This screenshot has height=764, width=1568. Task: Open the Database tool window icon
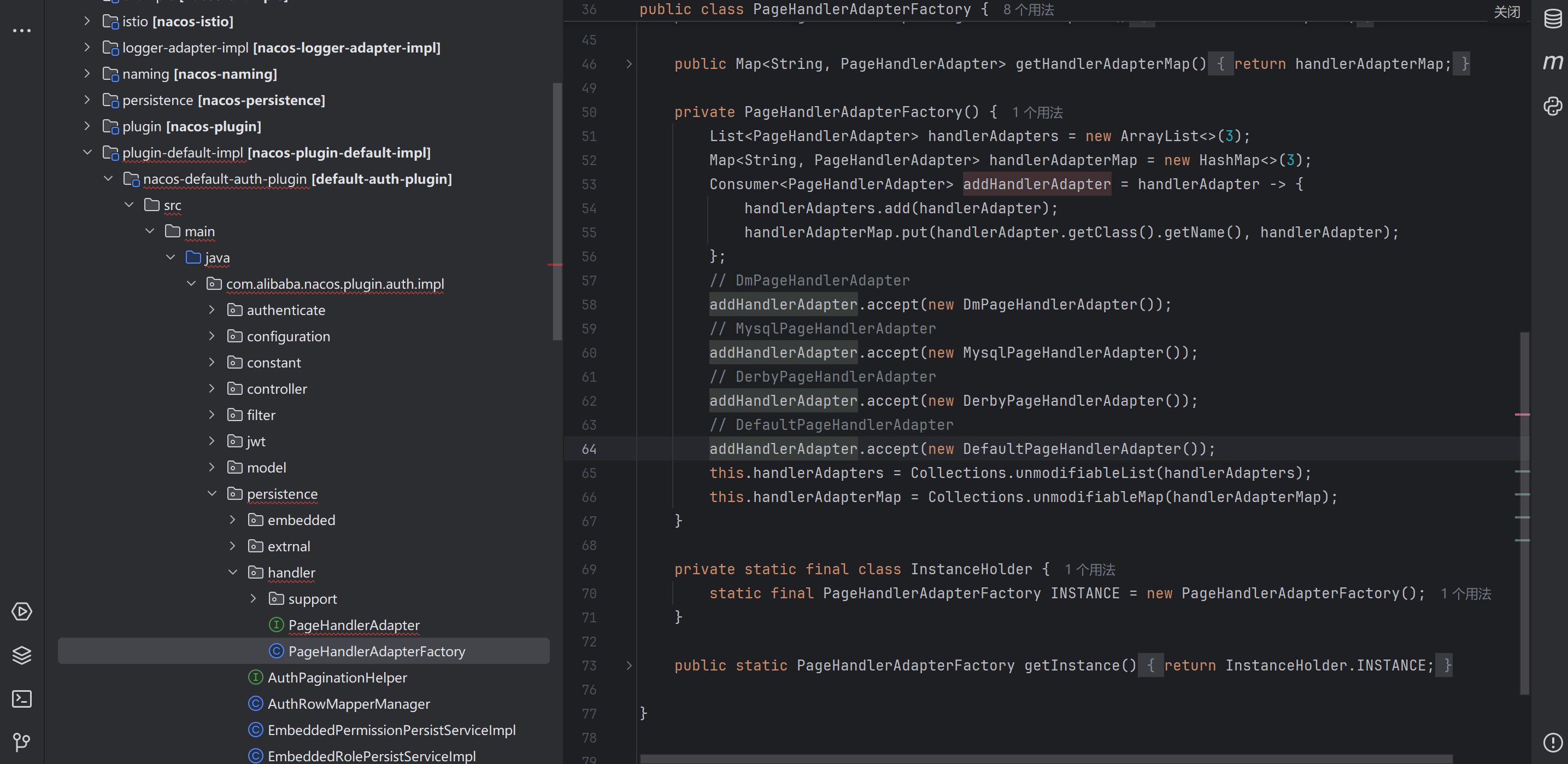(x=1552, y=19)
